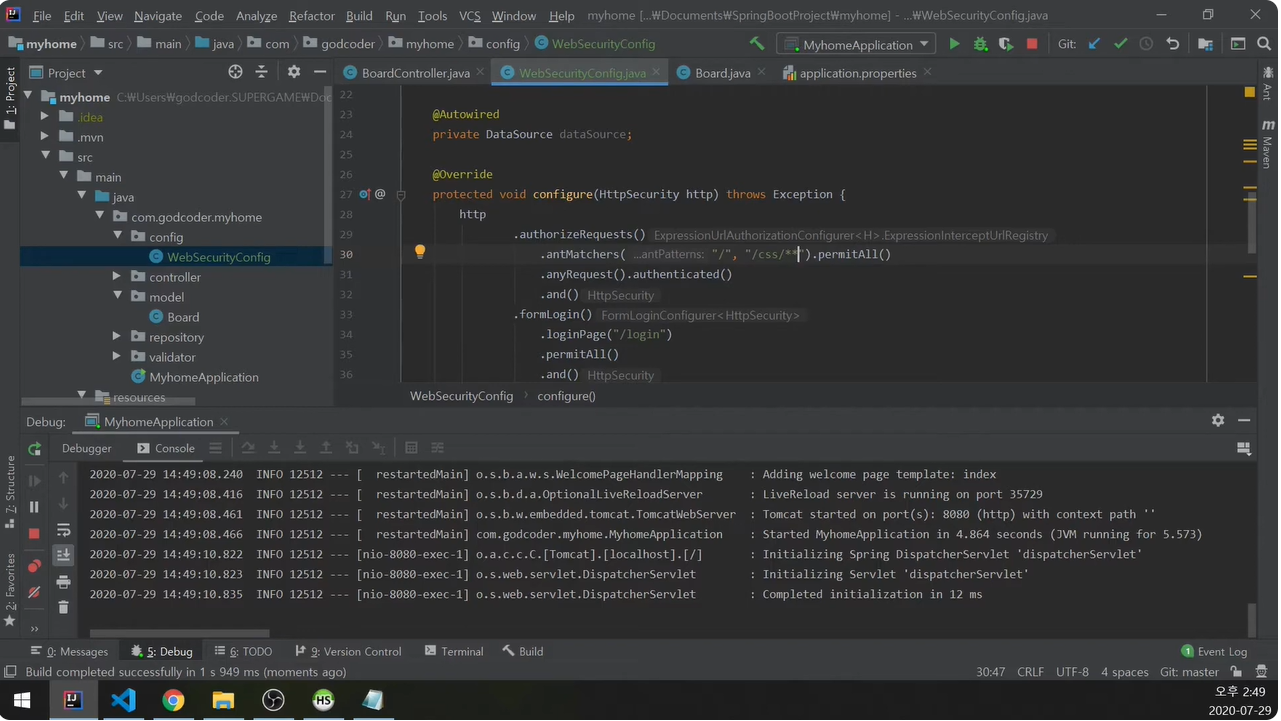Expand the repository package
1281x721 pixels.
pyautogui.click(x=117, y=337)
